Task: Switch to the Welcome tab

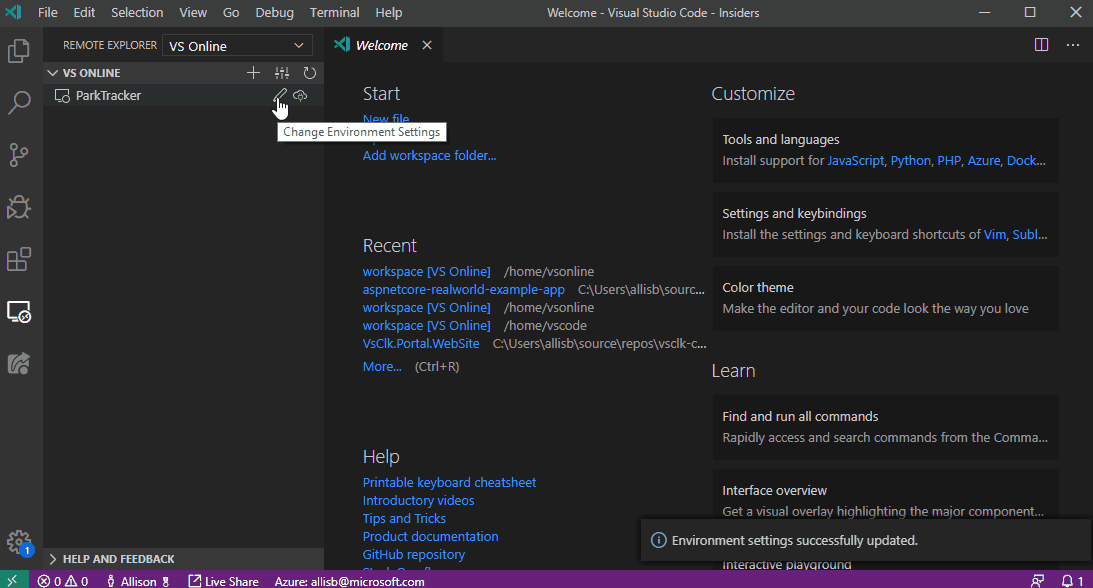Action: 382,44
